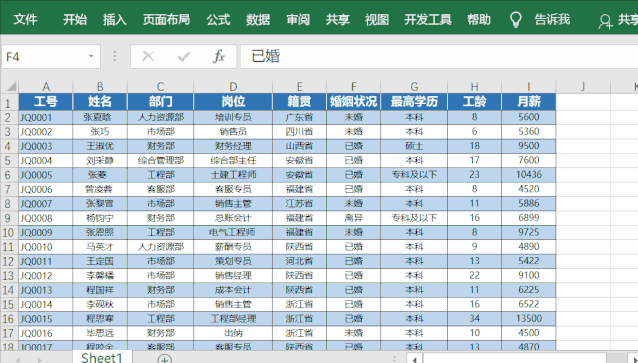Select the 河北省 cell
This screenshot has height=363, width=638.
click(x=299, y=261)
